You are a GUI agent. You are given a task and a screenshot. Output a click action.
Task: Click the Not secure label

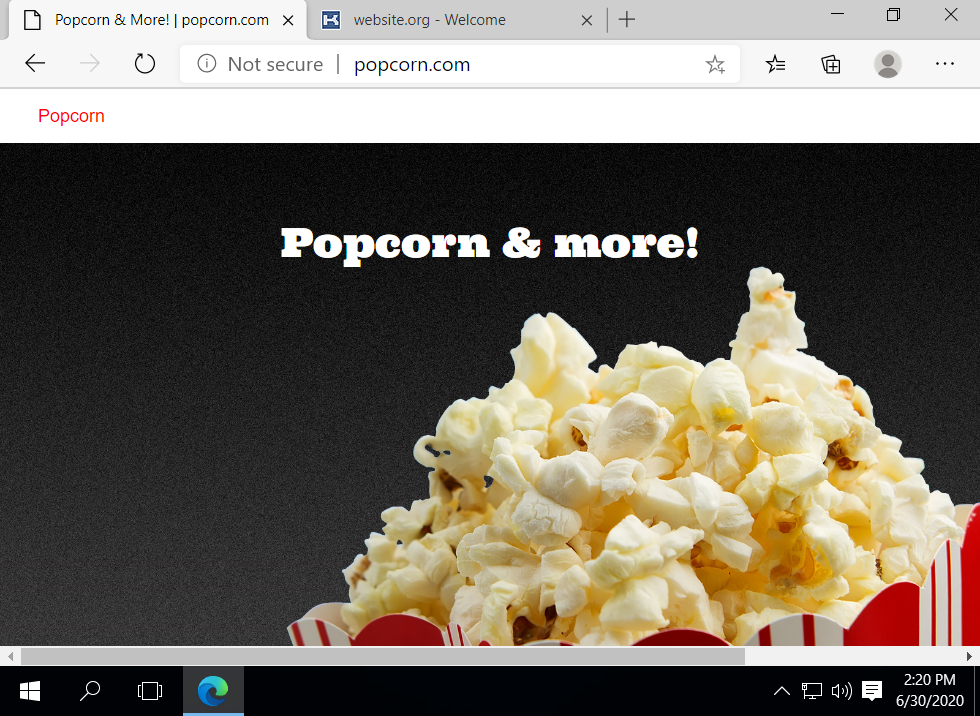[275, 64]
